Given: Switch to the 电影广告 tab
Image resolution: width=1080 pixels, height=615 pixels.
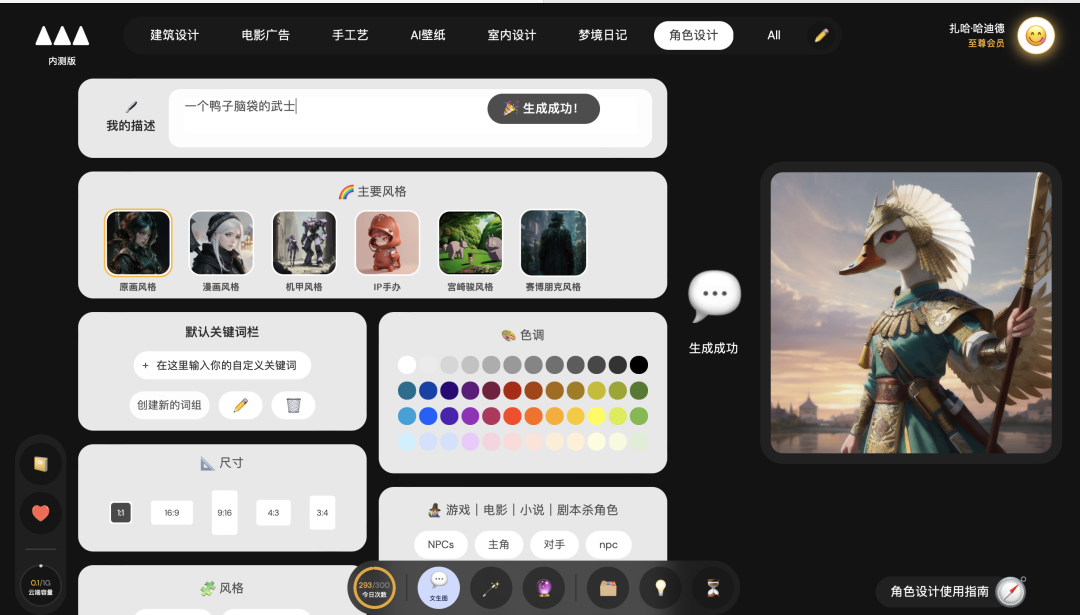Looking at the screenshot, I should (265, 35).
